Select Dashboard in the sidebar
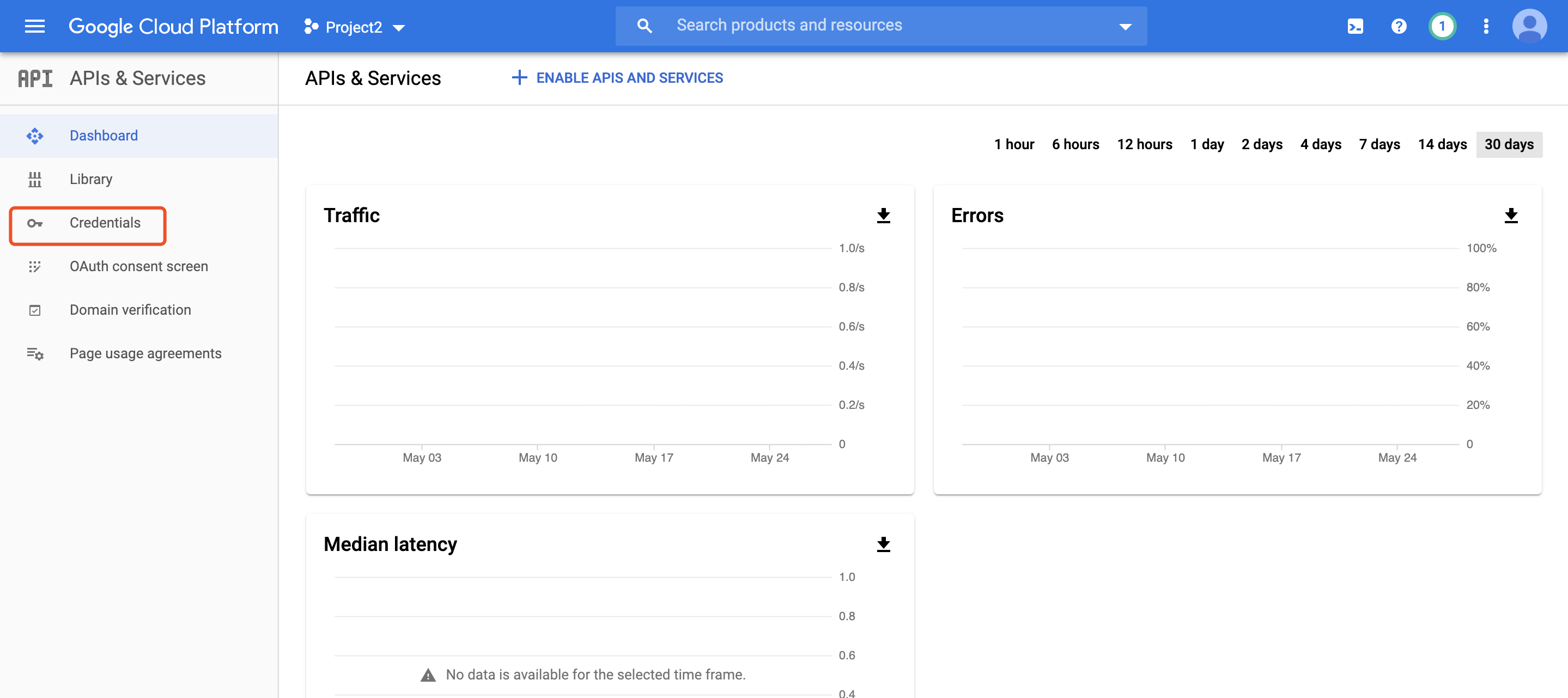1568x698 pixels. click(x=104, y=135)
